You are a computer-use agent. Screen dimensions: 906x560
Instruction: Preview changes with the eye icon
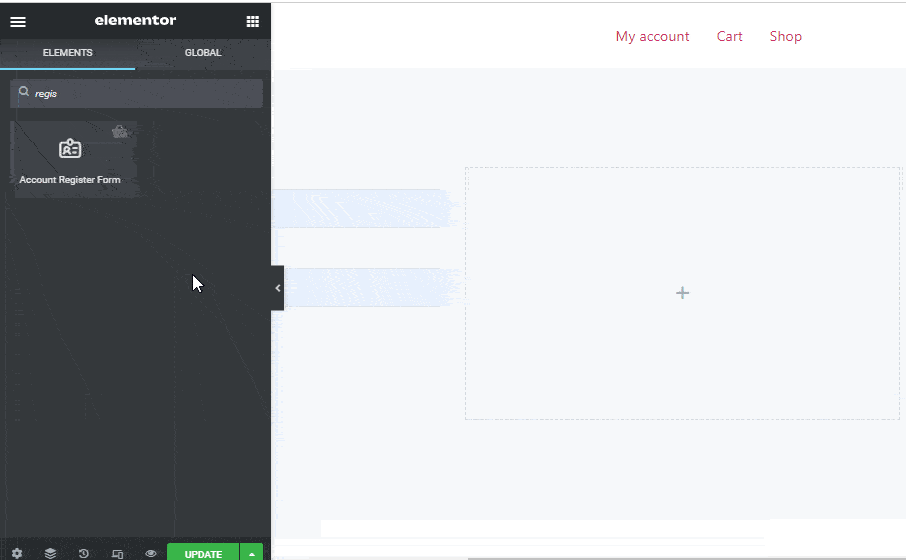tap(151, 553)
